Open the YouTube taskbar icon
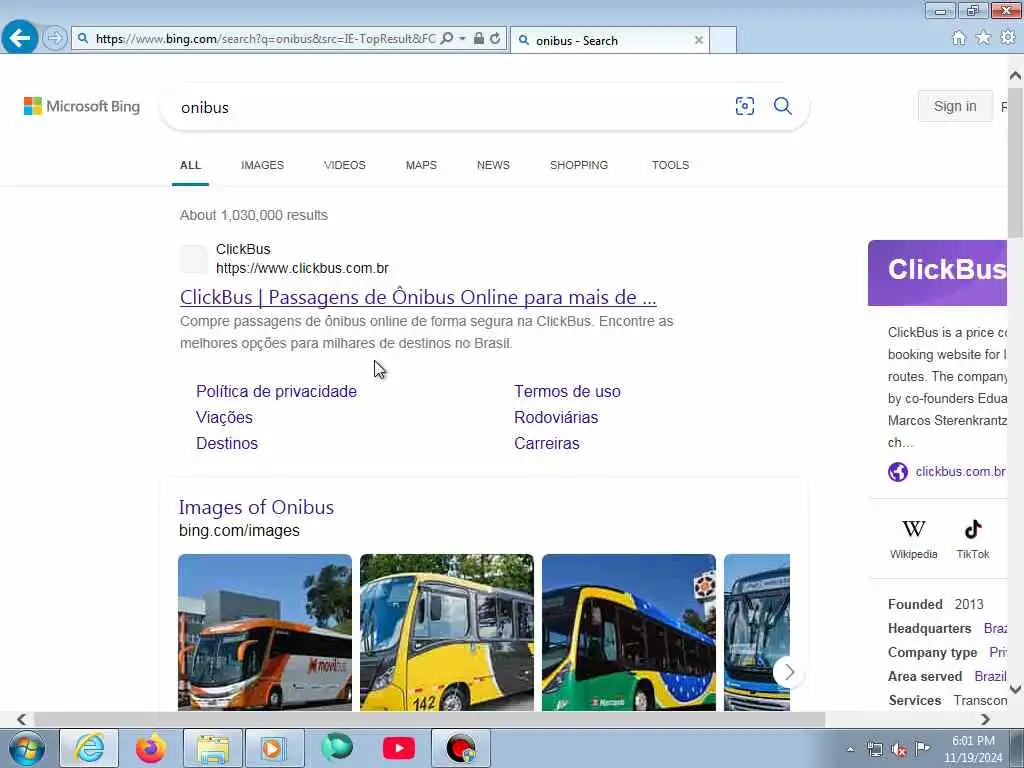 tap(398, 748)
